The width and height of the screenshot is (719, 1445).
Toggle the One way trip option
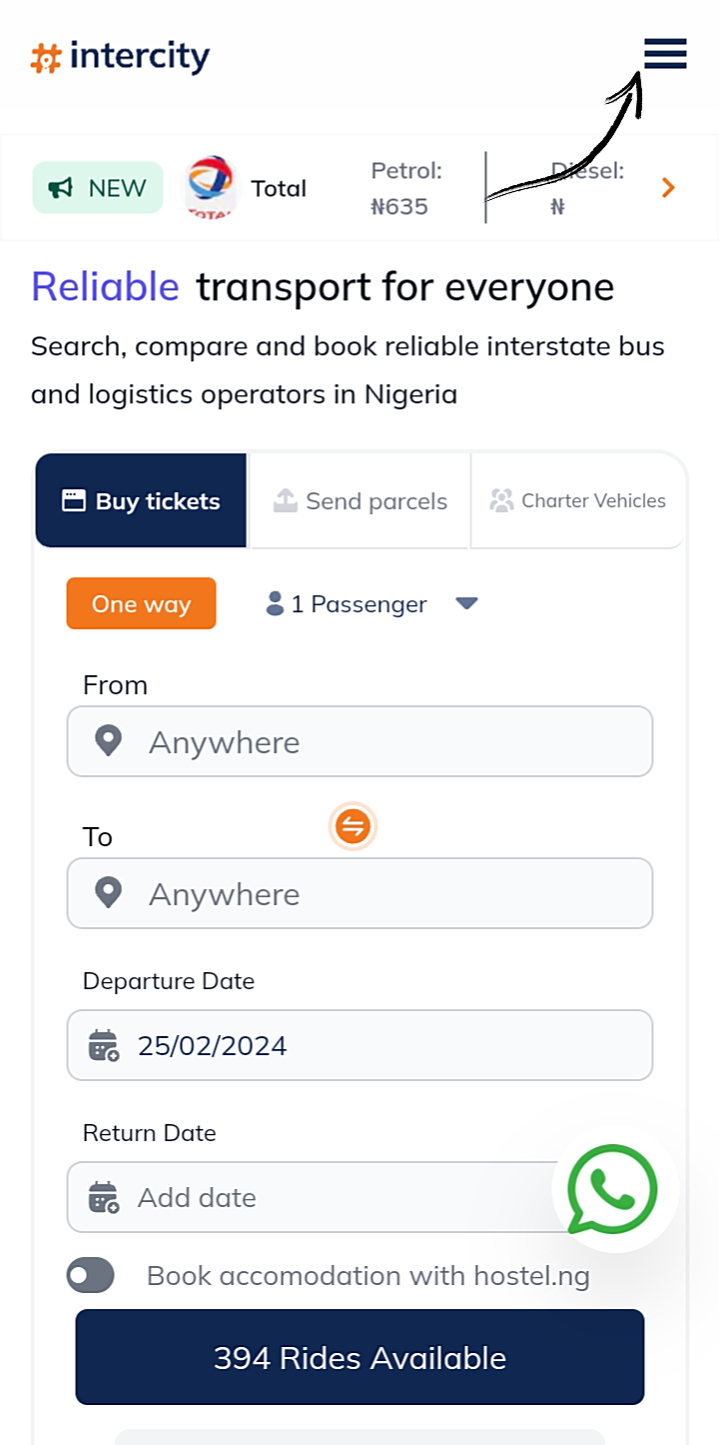pos(141,603)
